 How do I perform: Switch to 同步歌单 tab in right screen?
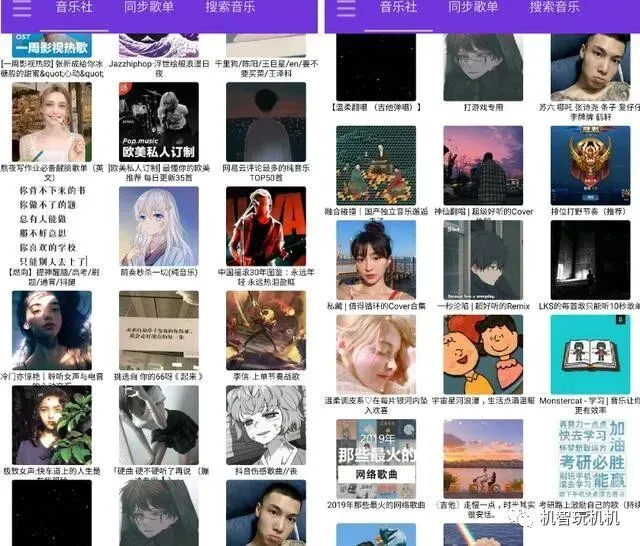[x=473, y=7]
